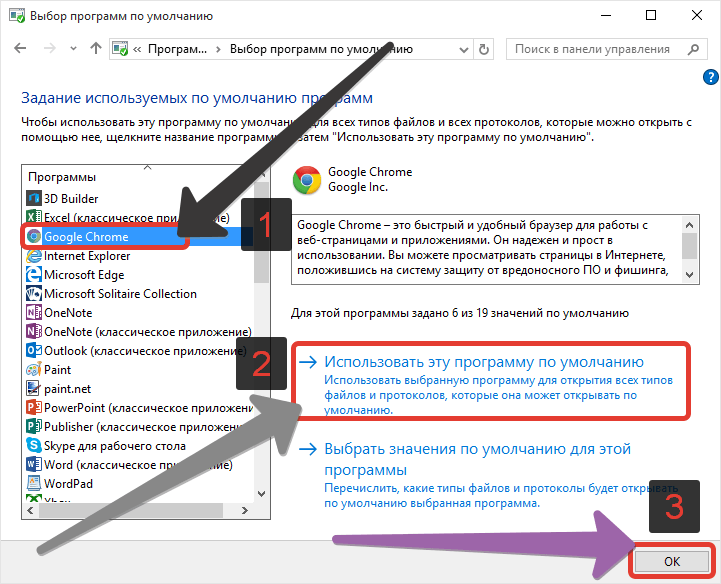Click the horizontal scrollbar right arrow

[x=245, y=510]
